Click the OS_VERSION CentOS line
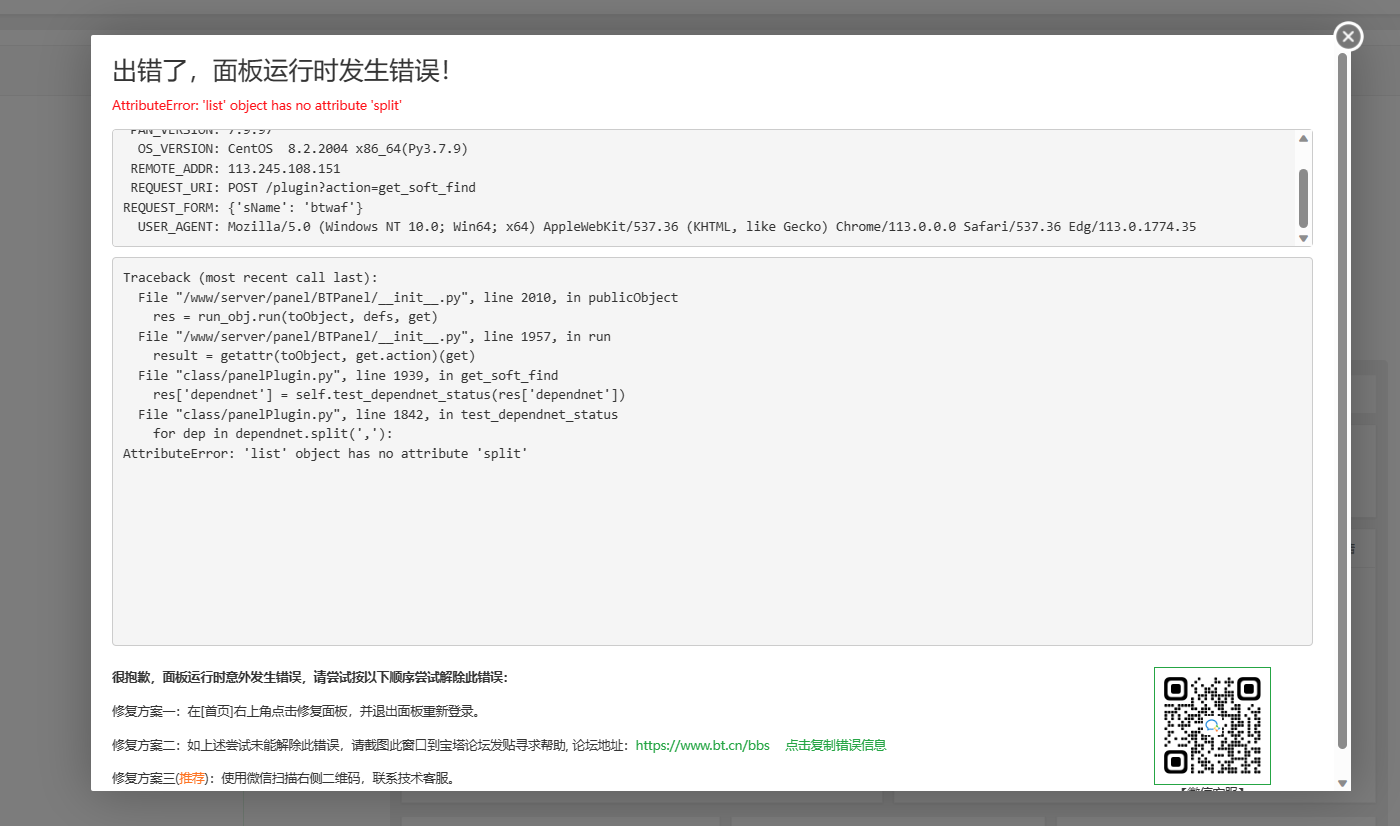1400x826 pixels. click(303, 148)
